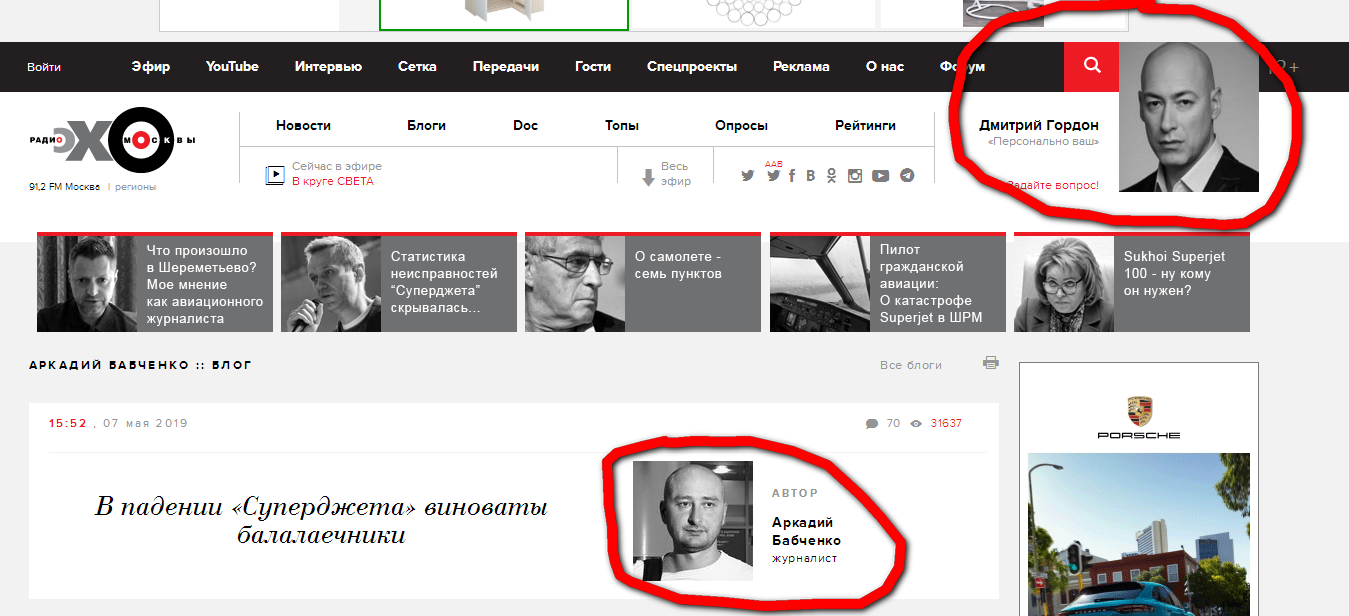Click the Все блоги link
The width and height of the screenshot is (1349, 616).
point(911,365)
